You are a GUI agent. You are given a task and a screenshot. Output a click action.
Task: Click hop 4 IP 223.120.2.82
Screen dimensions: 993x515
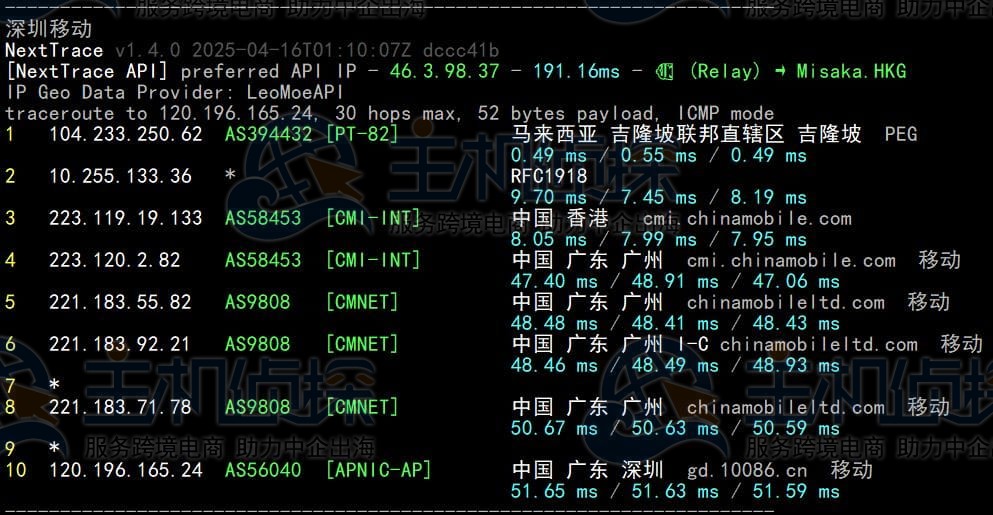click(115, 260)
